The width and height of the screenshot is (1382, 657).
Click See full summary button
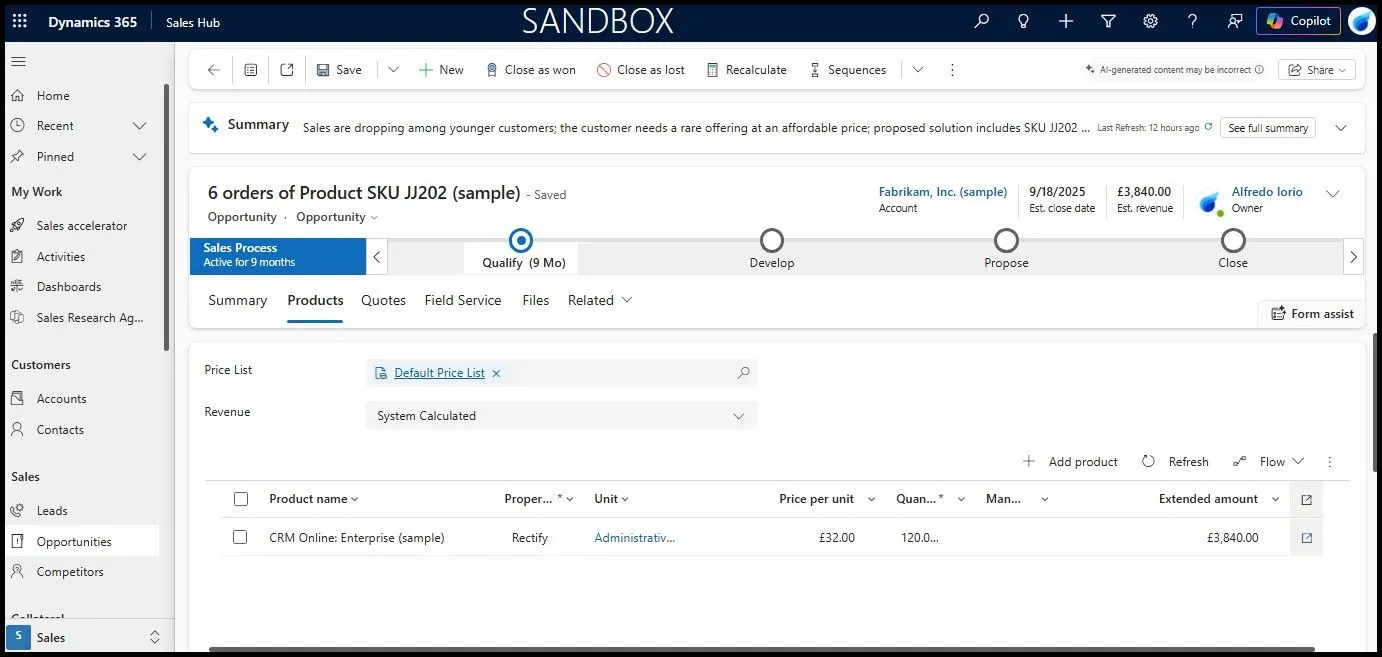[x=1268, y=128]
